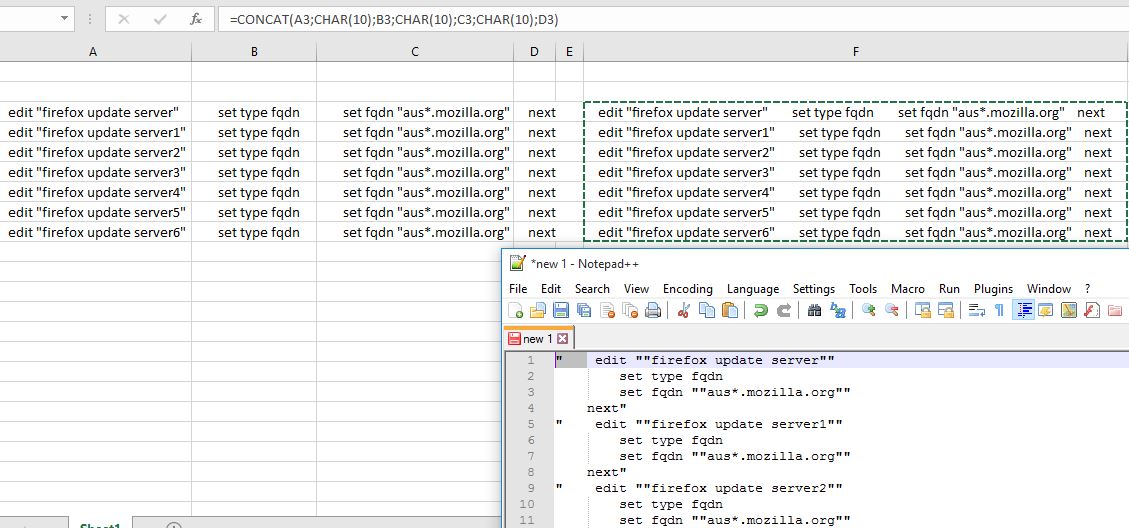Click the Print icon in Notepad++
Viewport: 1129px width, 528px height.
pyautogui.click(x=653, y=310)
